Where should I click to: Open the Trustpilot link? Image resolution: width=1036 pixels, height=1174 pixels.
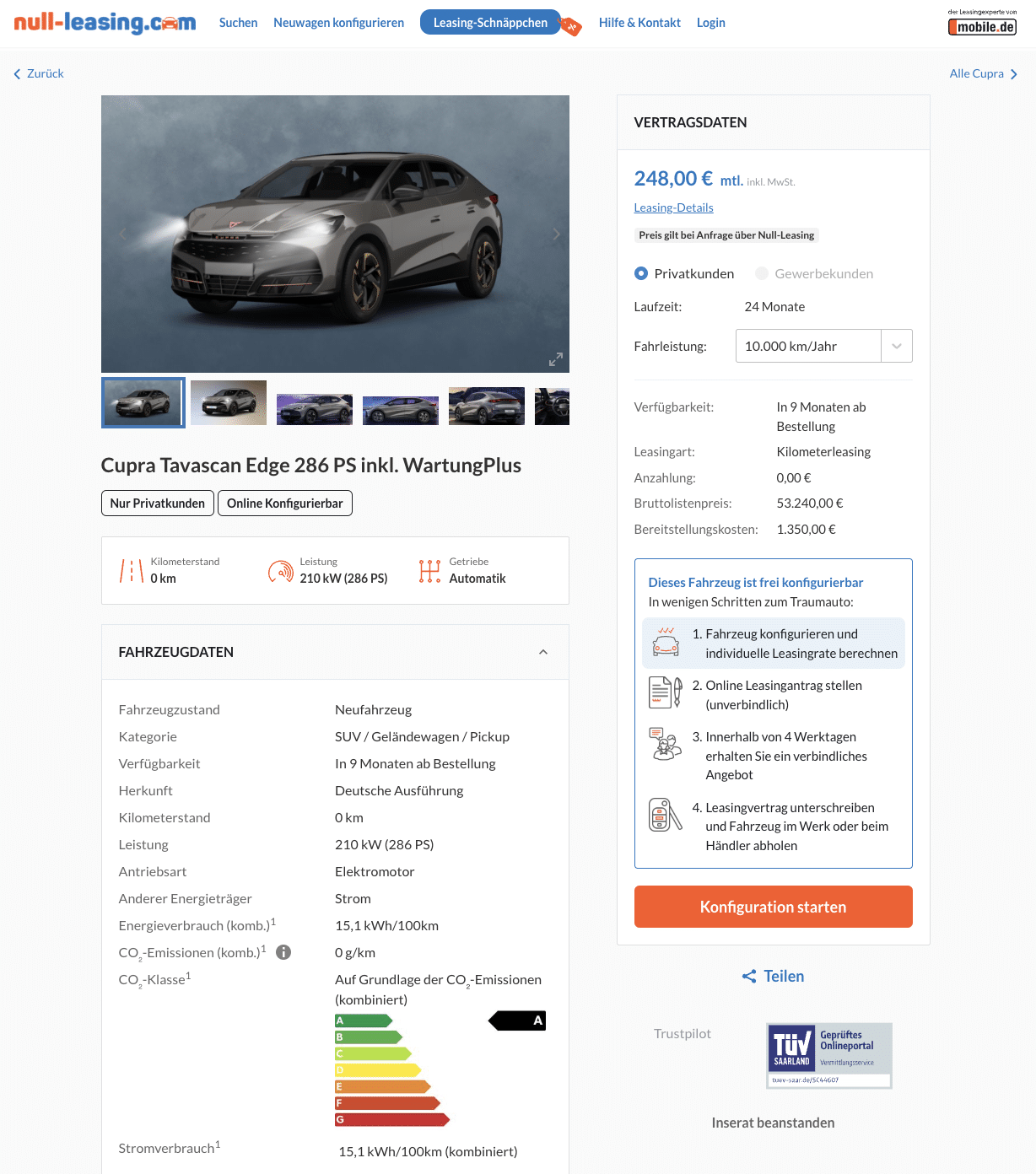[x=683, y=1033]
